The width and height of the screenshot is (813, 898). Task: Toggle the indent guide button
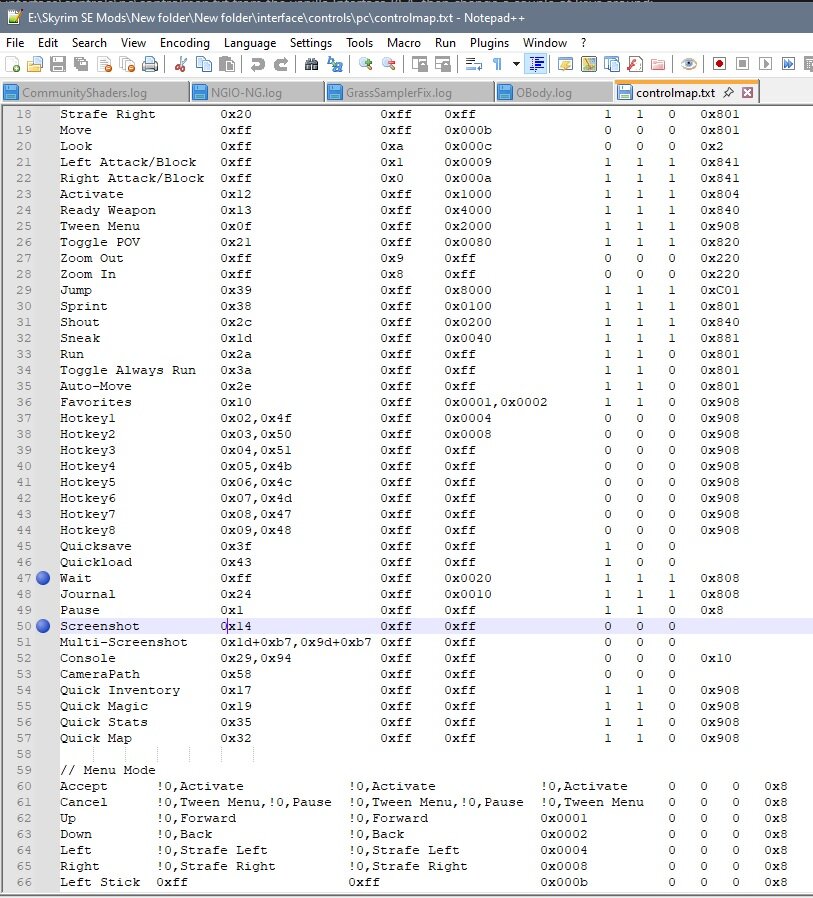point(536,64)
